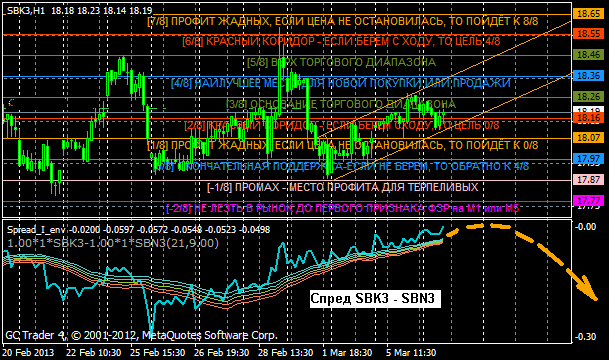The height and width of the screenshot is (360, 609).
Task: Click the orange 18.65 price level tag
Action: [x=588, y=14]
